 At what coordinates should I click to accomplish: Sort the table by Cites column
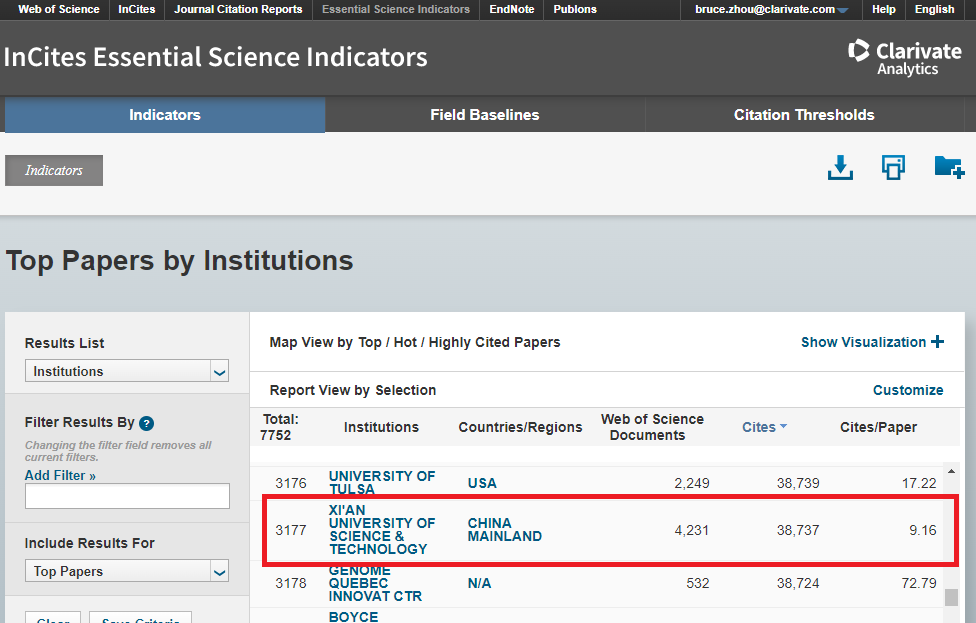(764, 427)
